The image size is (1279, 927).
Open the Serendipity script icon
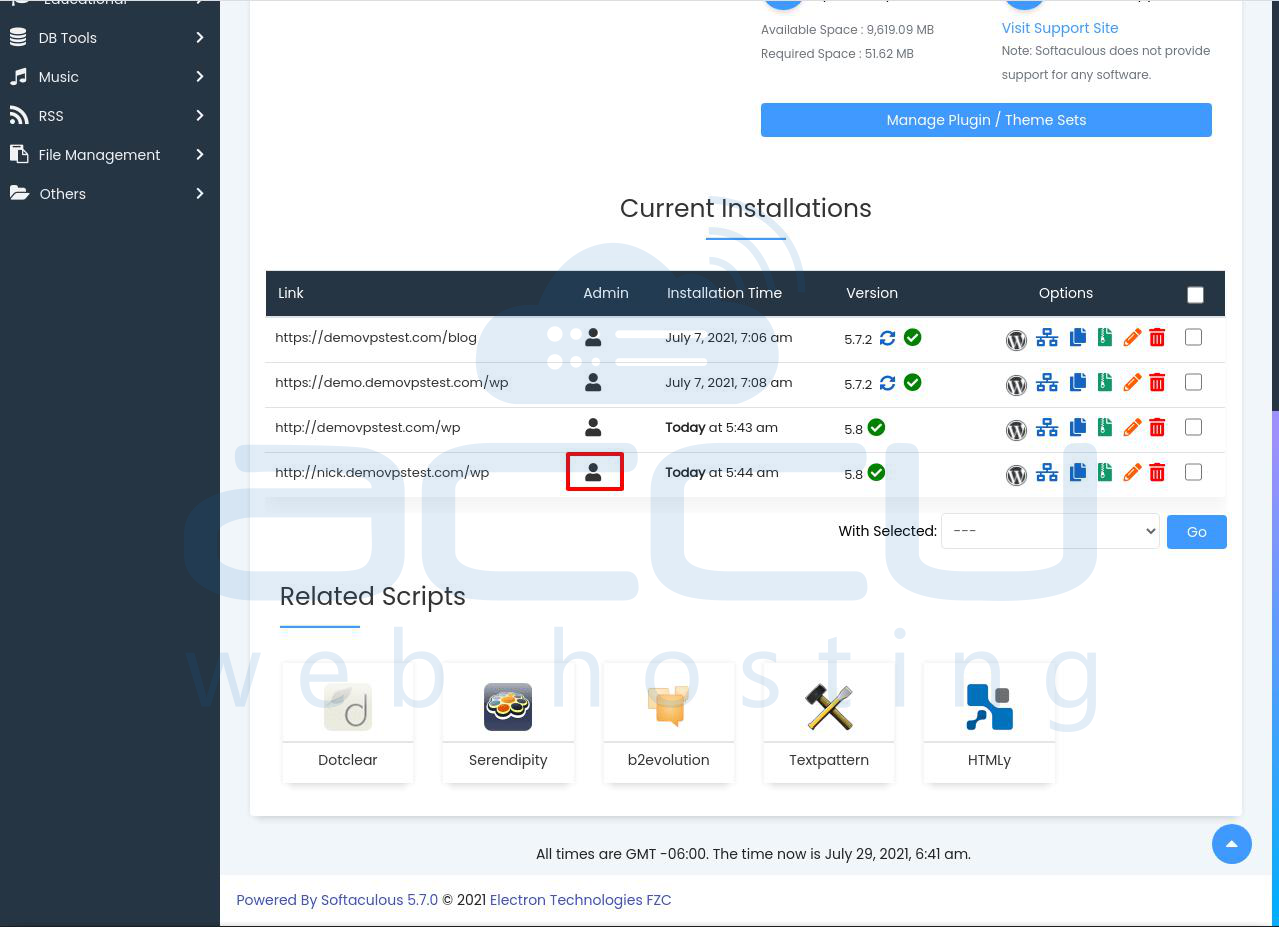508,707
